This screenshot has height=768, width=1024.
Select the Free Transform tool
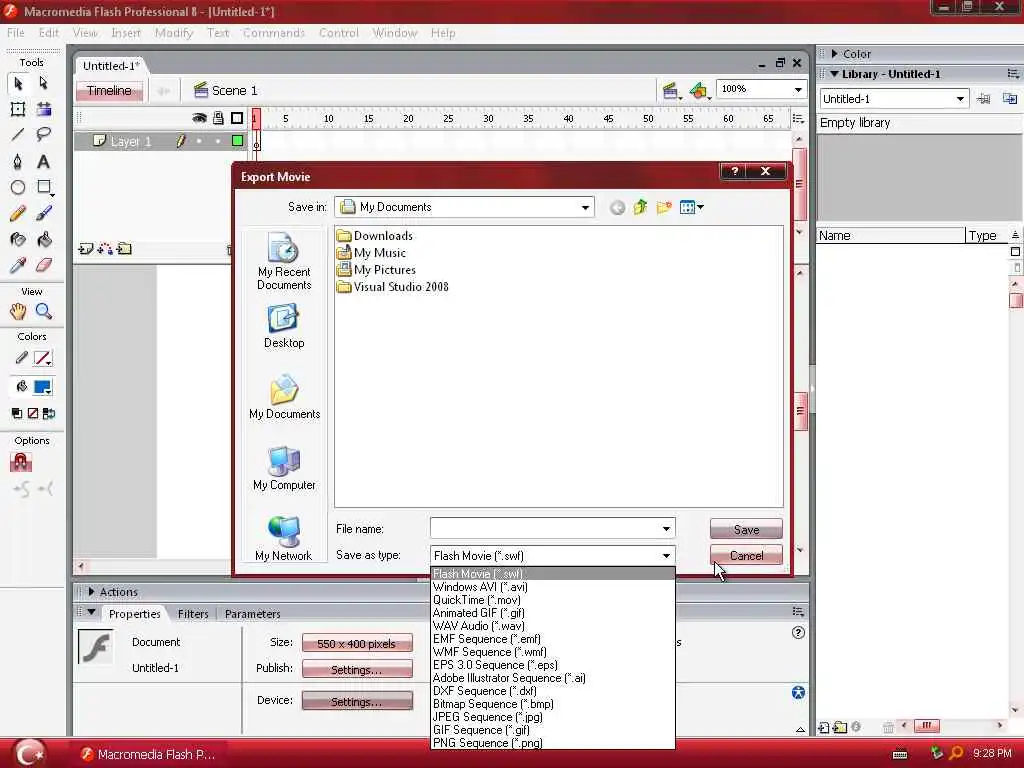point(18,109)
